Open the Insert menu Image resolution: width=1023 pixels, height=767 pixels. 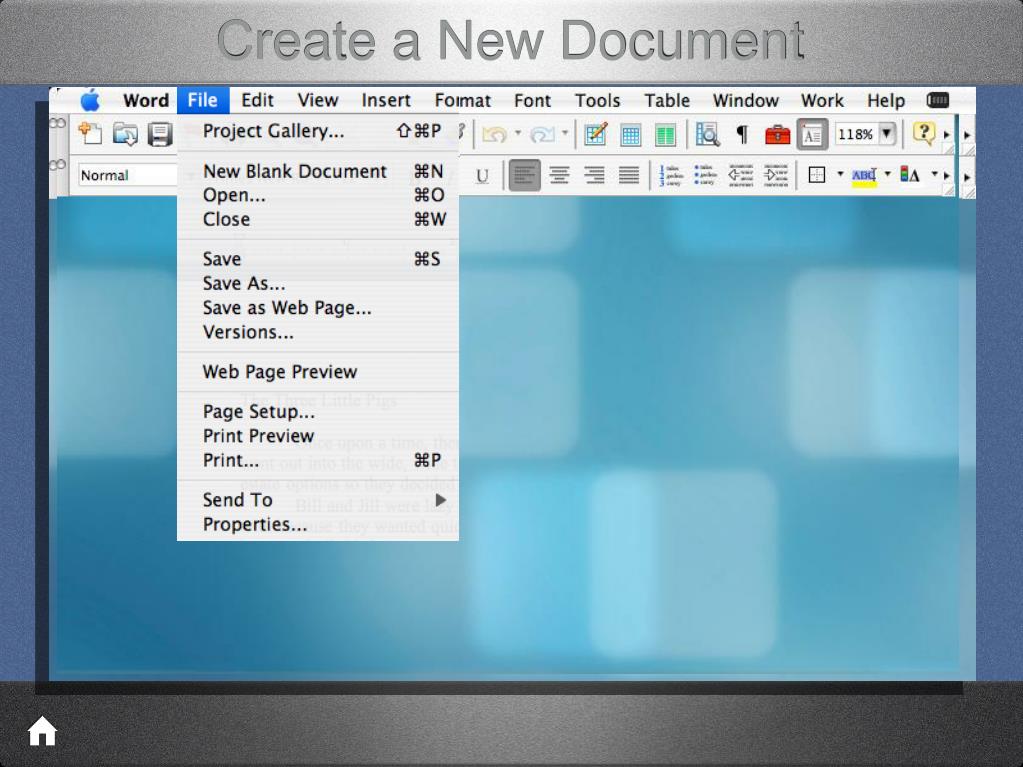tap(386, 100)
